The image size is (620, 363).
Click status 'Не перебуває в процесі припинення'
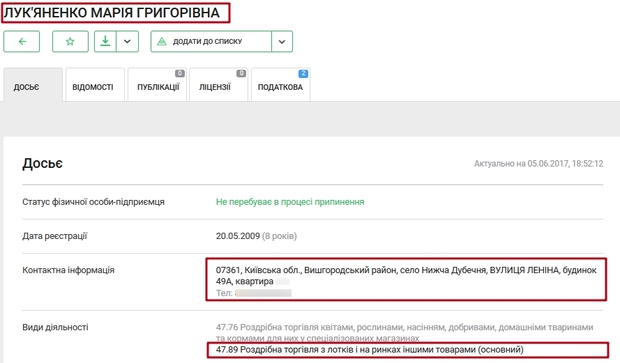point(290,202)
